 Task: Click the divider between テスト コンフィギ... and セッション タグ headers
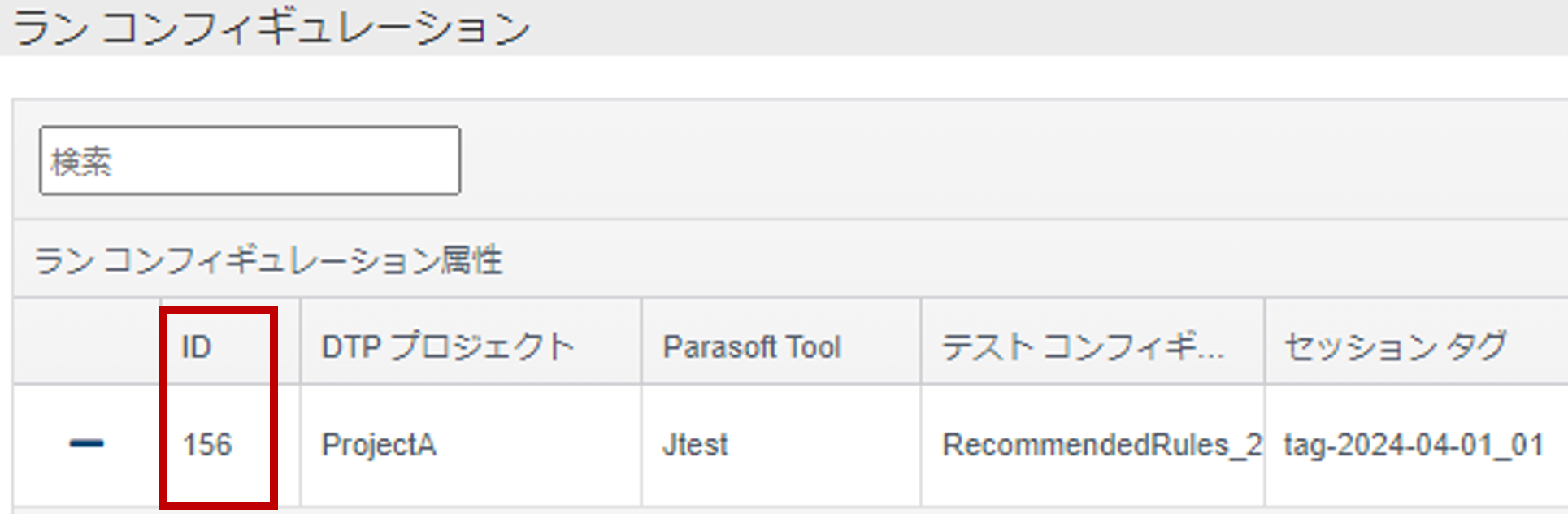1265,342
